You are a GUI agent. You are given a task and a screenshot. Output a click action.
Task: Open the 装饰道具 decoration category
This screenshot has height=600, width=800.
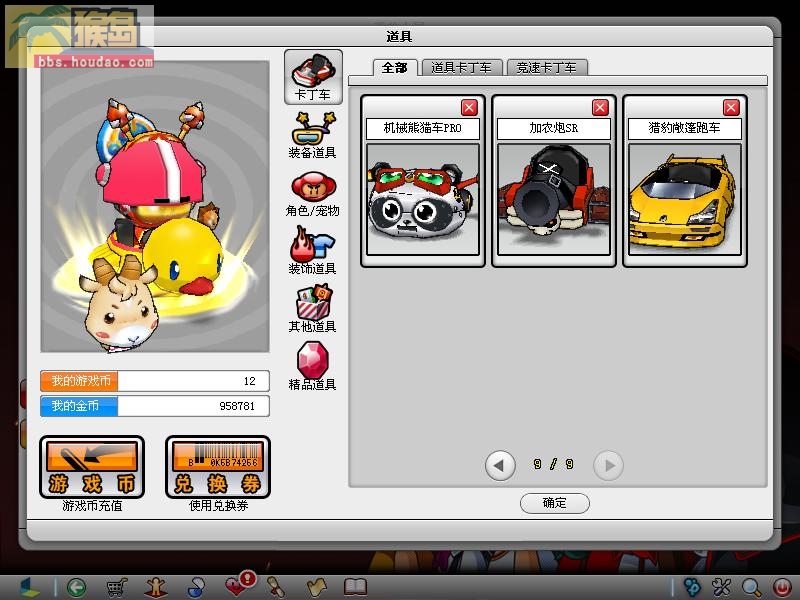click(313, 251)
